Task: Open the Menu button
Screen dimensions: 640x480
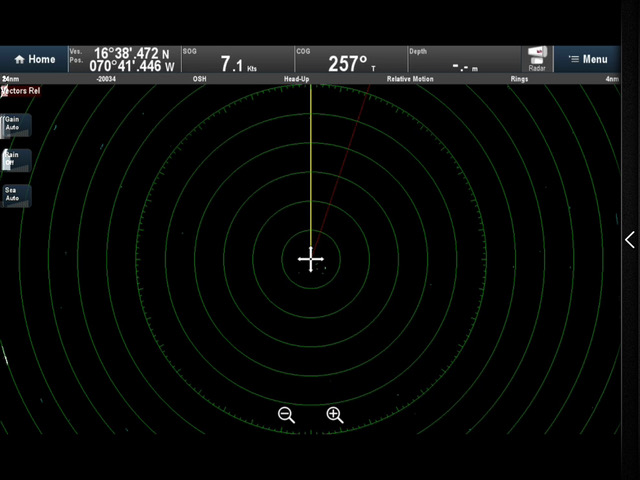Action: coord(587,59)
